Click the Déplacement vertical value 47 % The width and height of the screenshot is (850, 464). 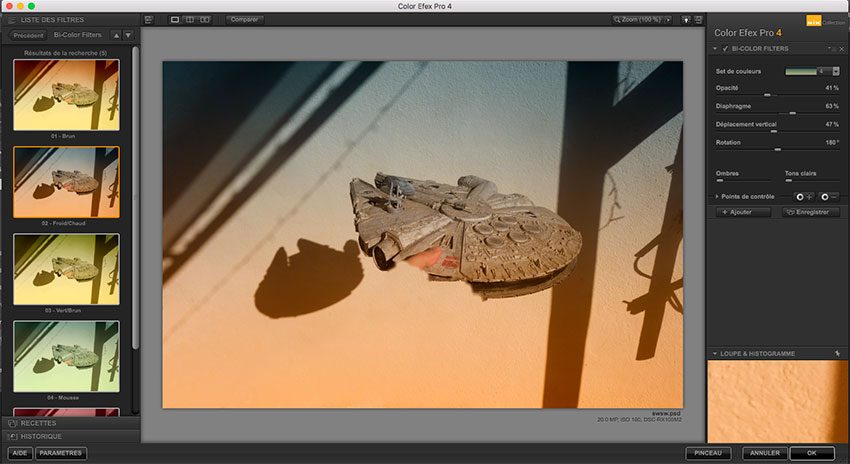pyautogui.click(x=832, y=124)
